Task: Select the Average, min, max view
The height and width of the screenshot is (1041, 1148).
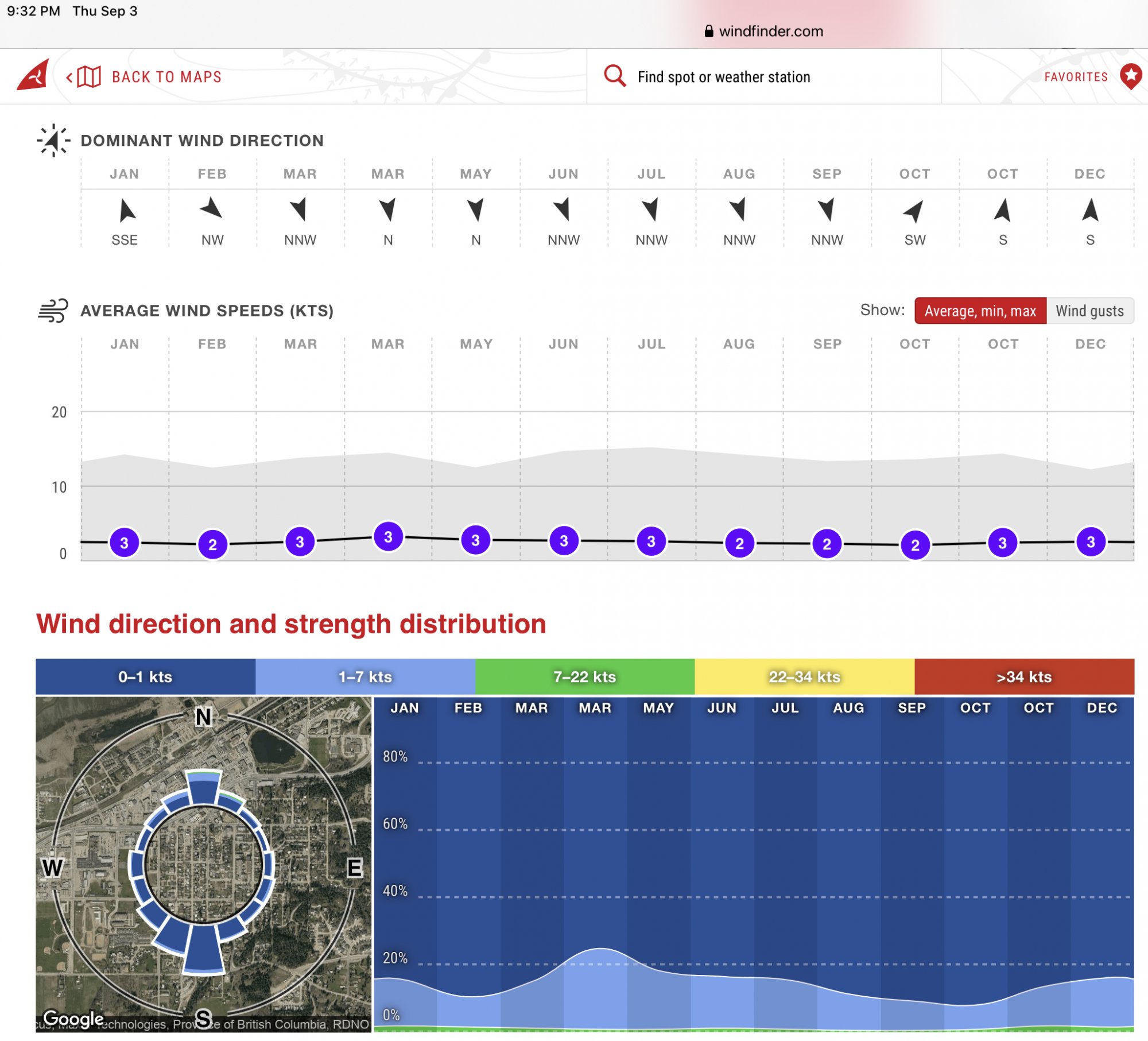Action: pos(980,311)
